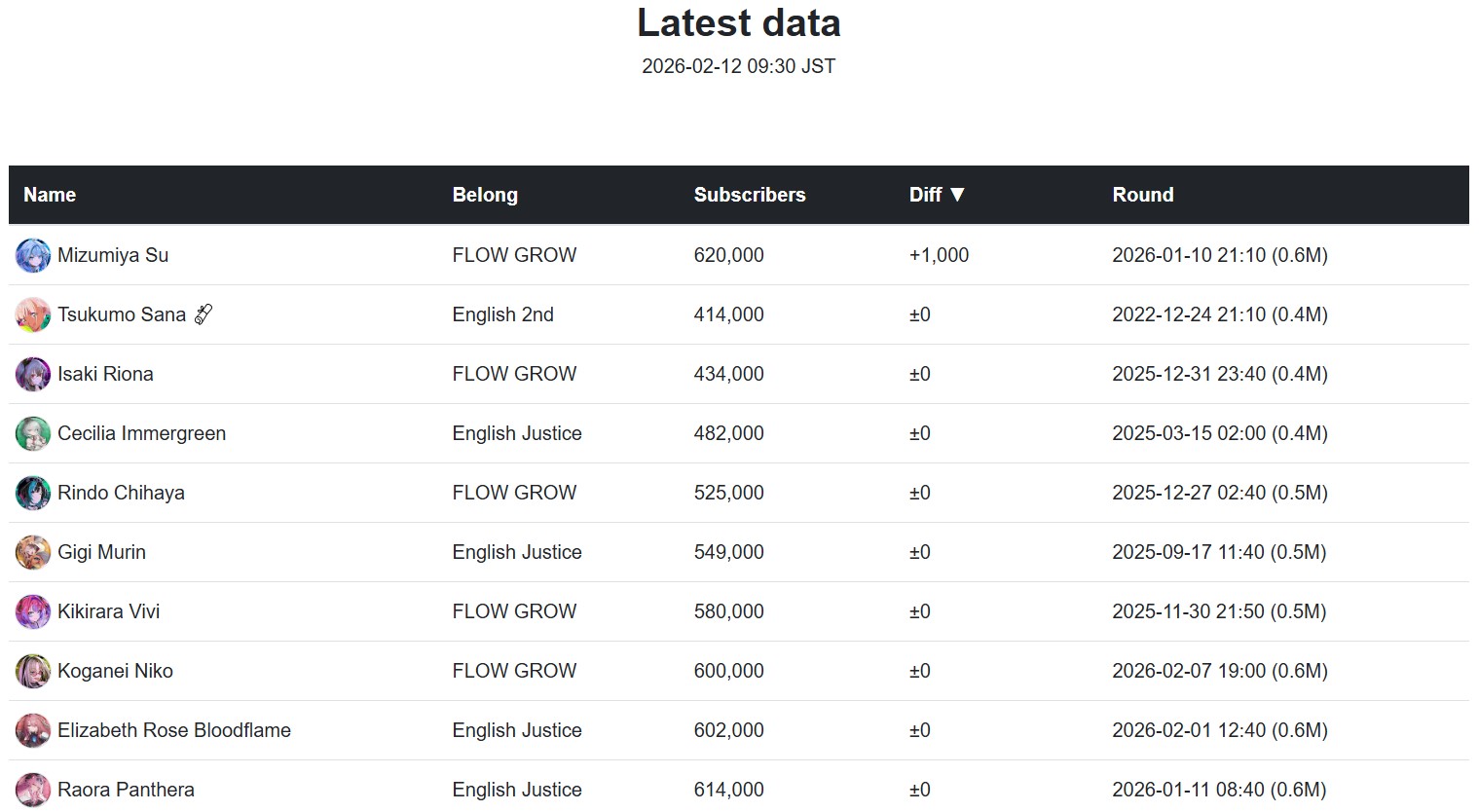This screenshot has width=1479, height=812.
Task: Select the Raora Panthera name text
Action: point(126,790)
